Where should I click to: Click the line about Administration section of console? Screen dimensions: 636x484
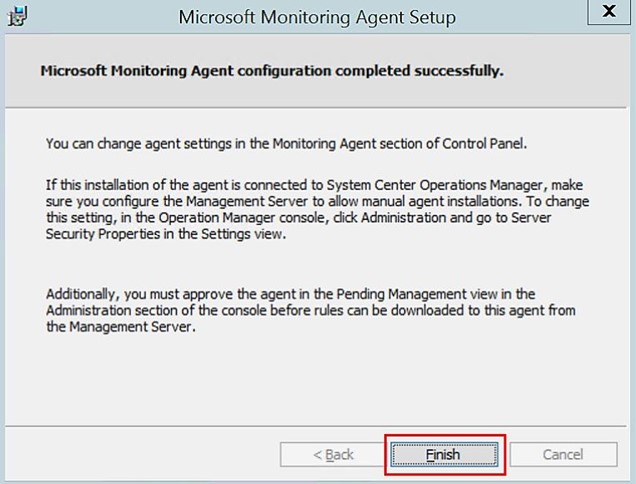click(311, 310)
